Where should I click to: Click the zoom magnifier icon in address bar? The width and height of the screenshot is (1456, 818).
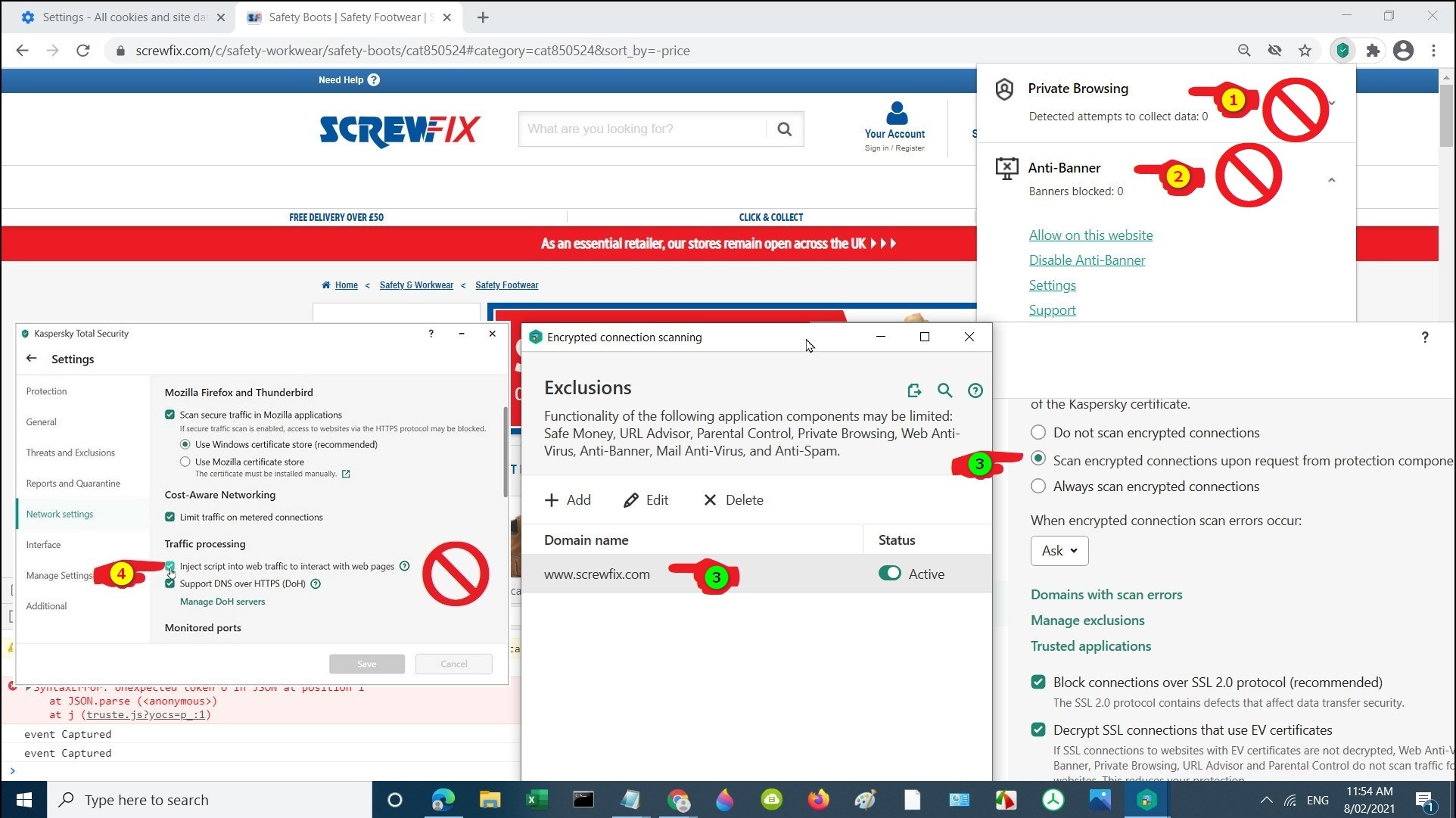1244,51
